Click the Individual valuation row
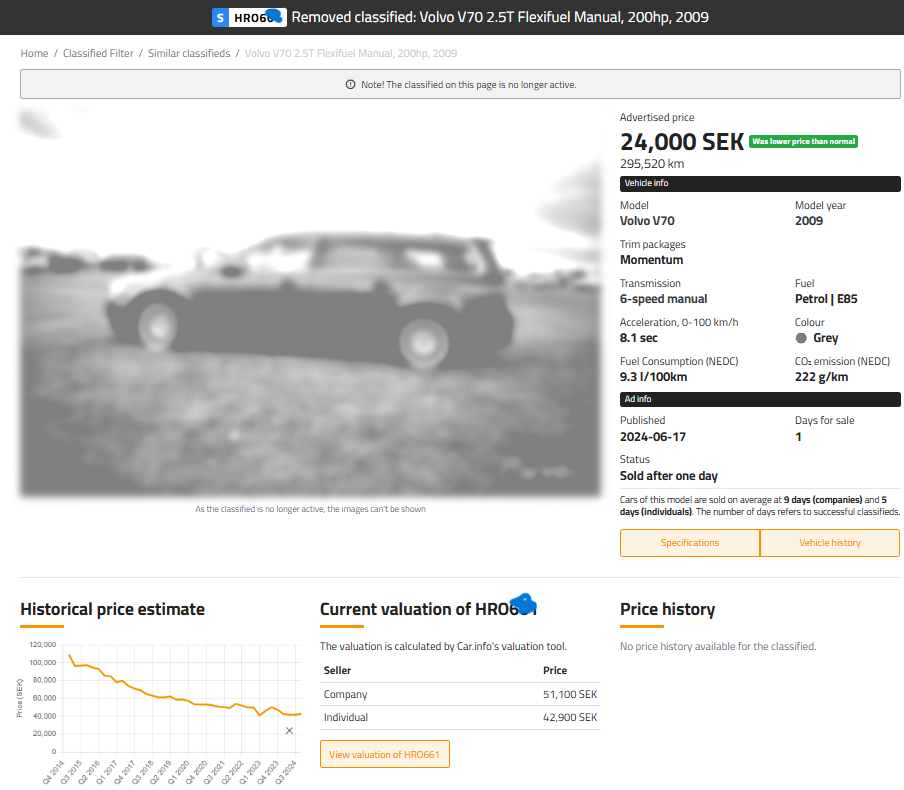Image resolution: width=904 pixels, height=790 pixels. pos(459,718)
